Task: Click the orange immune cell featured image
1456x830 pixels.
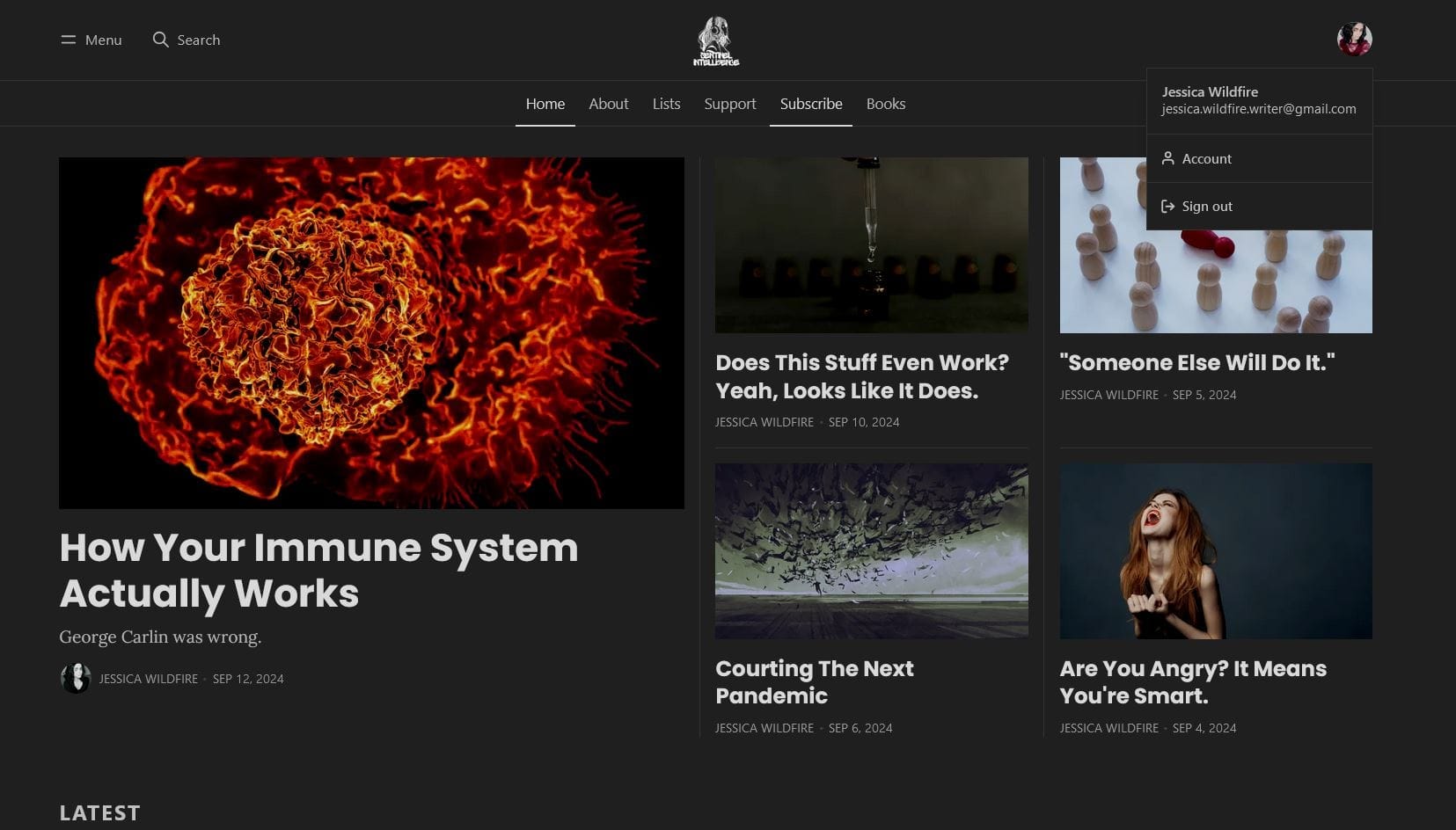Action: point(371,332)
